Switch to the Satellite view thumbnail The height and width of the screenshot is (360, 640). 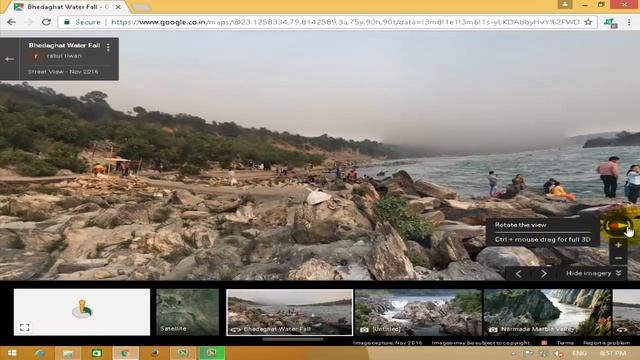click(187, 312)
